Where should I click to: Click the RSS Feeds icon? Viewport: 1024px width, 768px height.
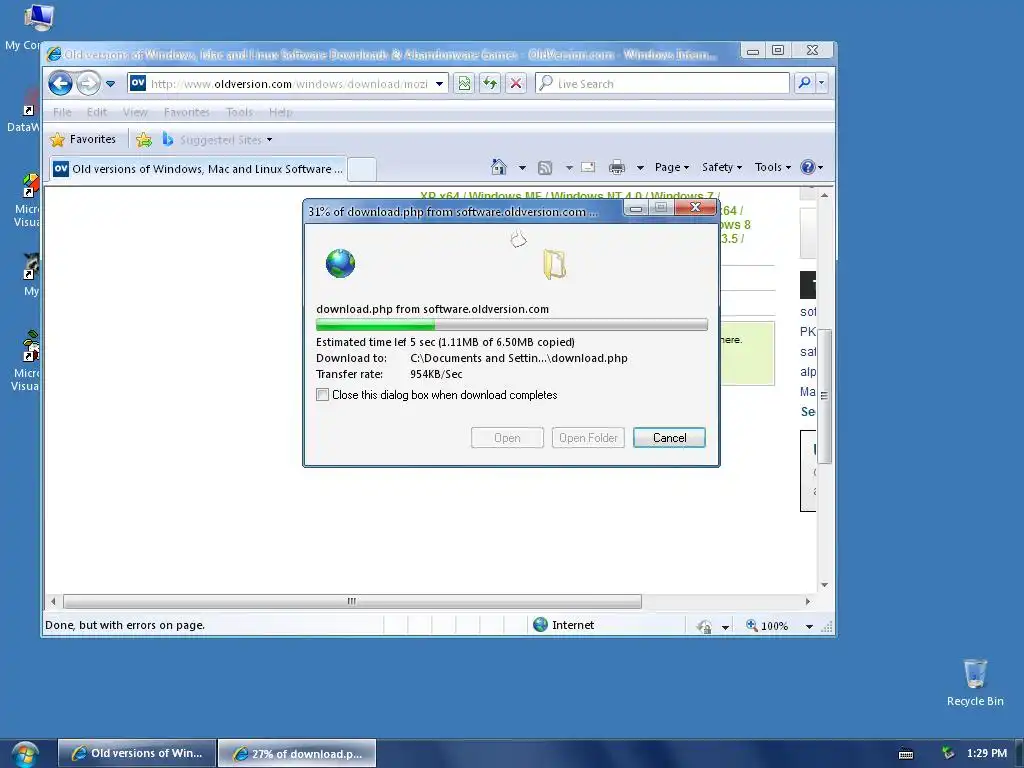[x=545, y=168]
